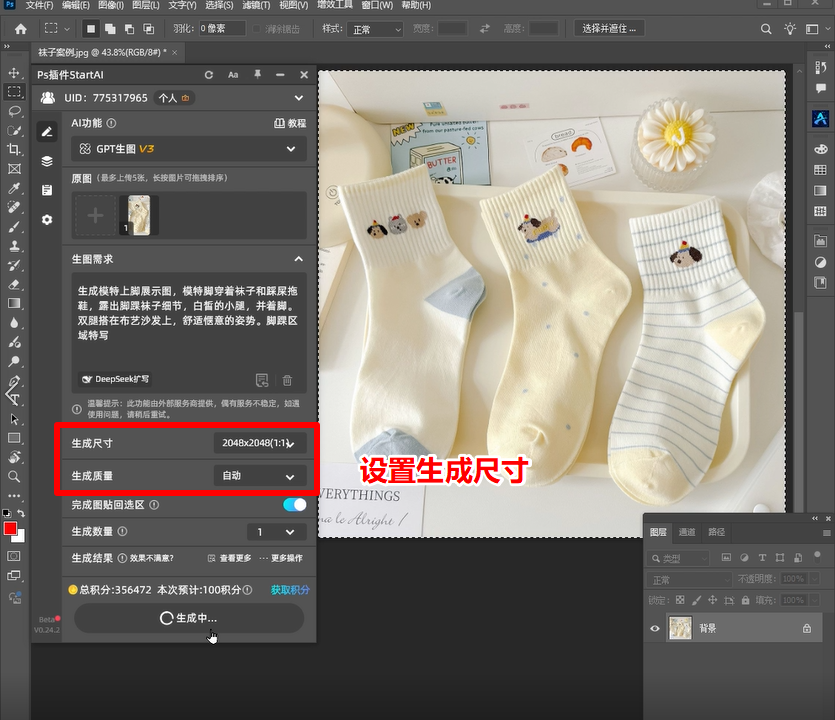Select the Crop tool
This screenshot has width=835, height=720.
point(14,149)
